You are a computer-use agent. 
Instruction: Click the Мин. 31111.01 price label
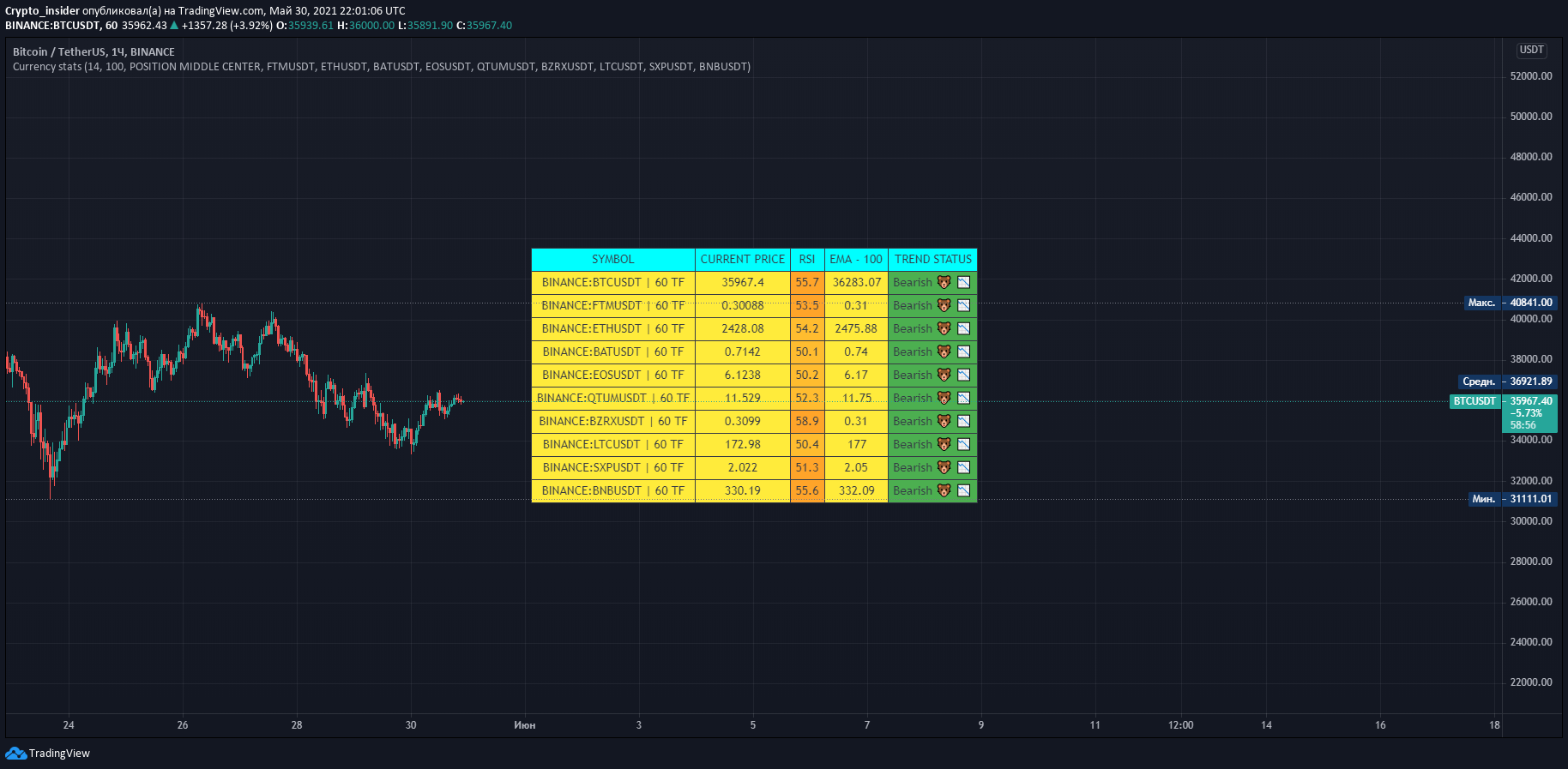1512,499
